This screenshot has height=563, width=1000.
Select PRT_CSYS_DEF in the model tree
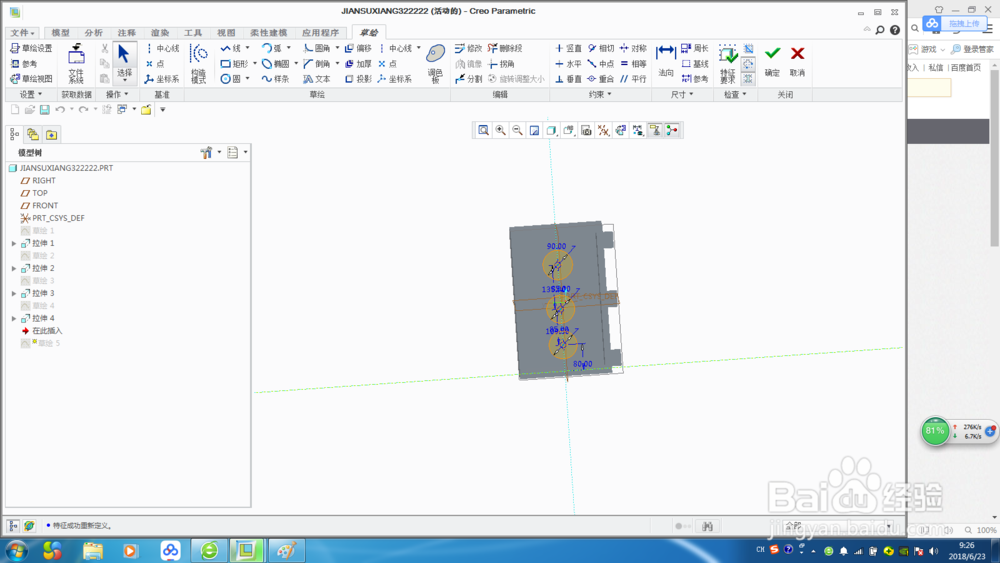click(52, 218)
